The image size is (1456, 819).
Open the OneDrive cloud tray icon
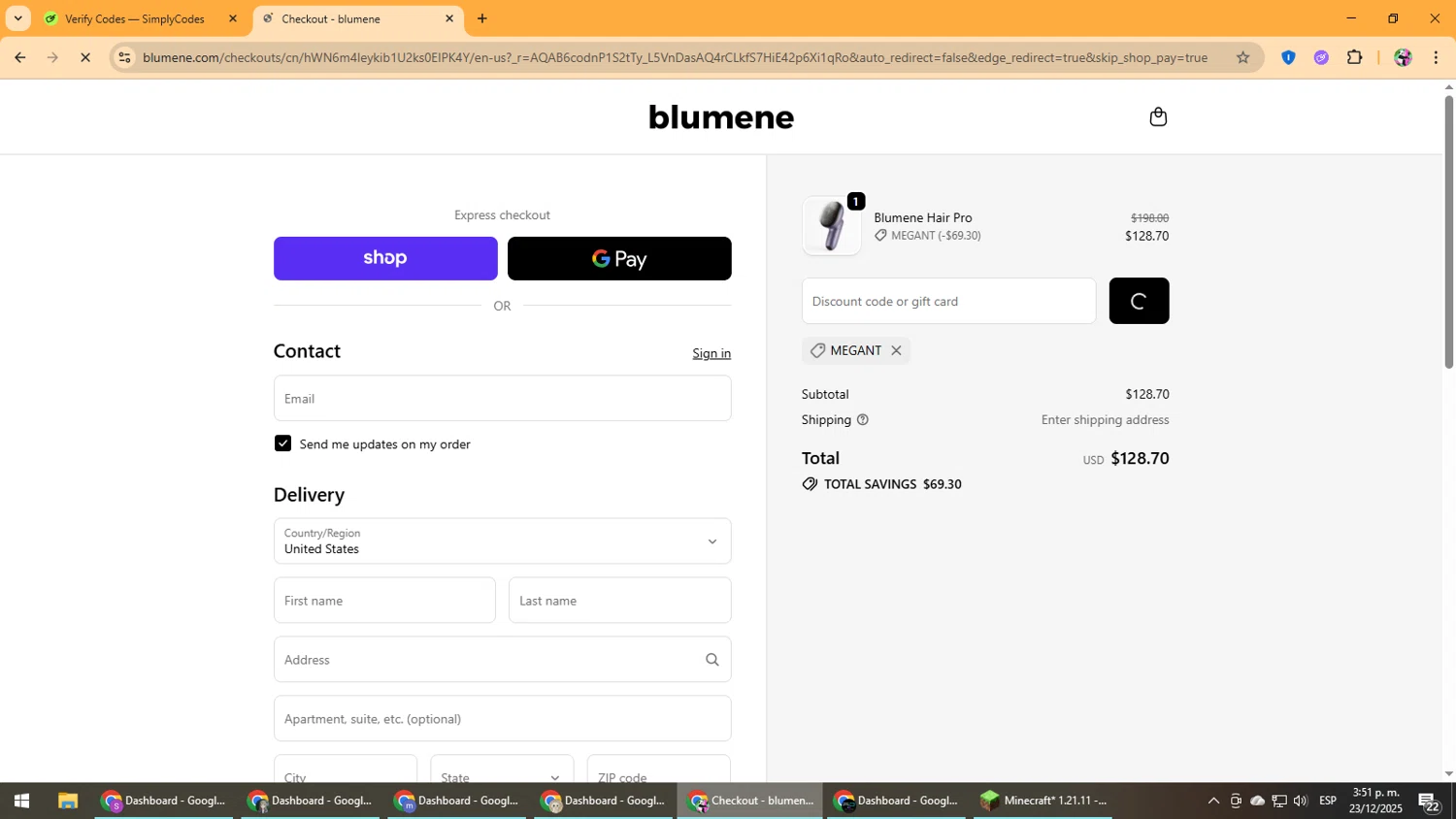tap(1257, 801)
